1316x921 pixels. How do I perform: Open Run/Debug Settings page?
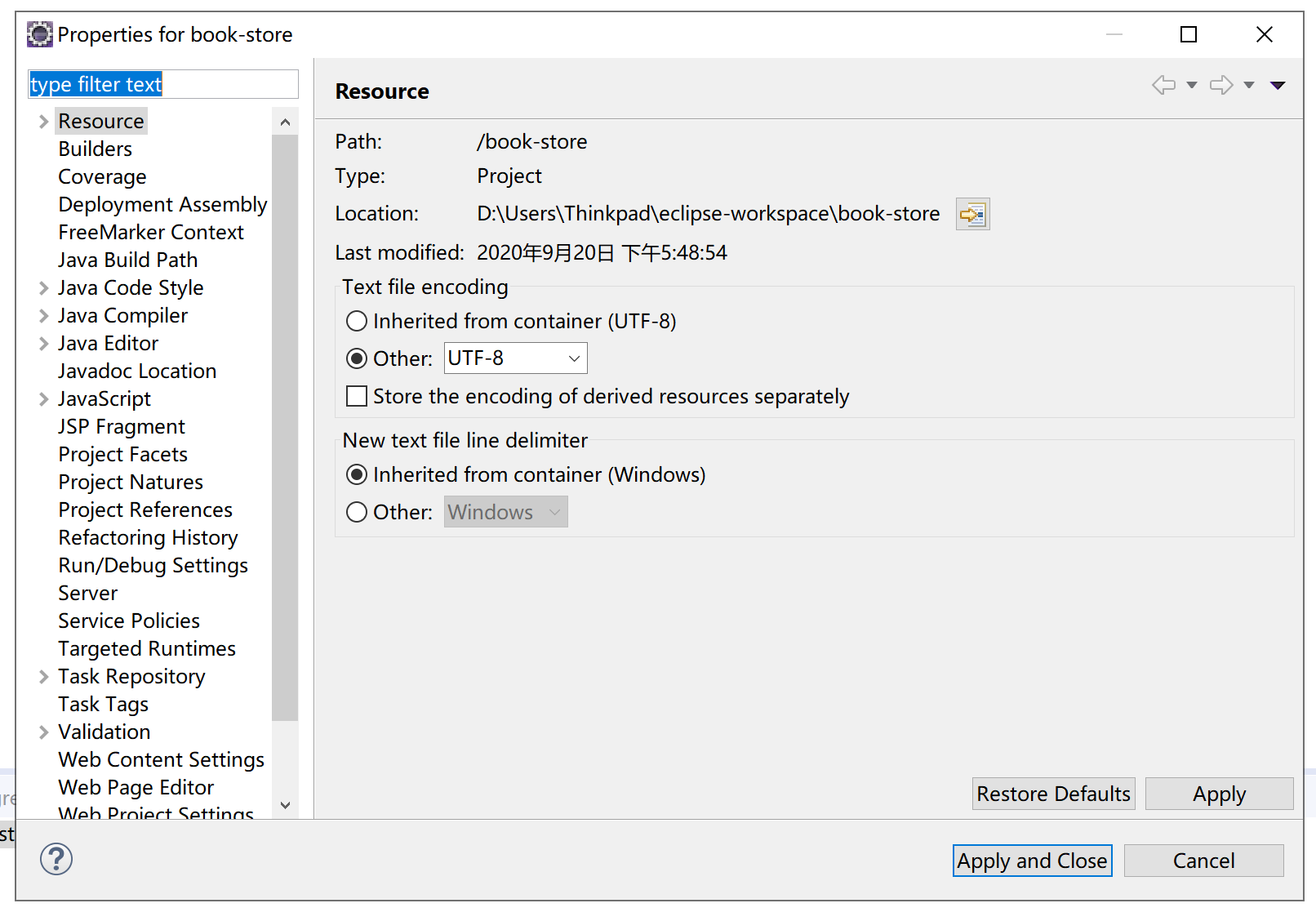[x=153, y=565]
